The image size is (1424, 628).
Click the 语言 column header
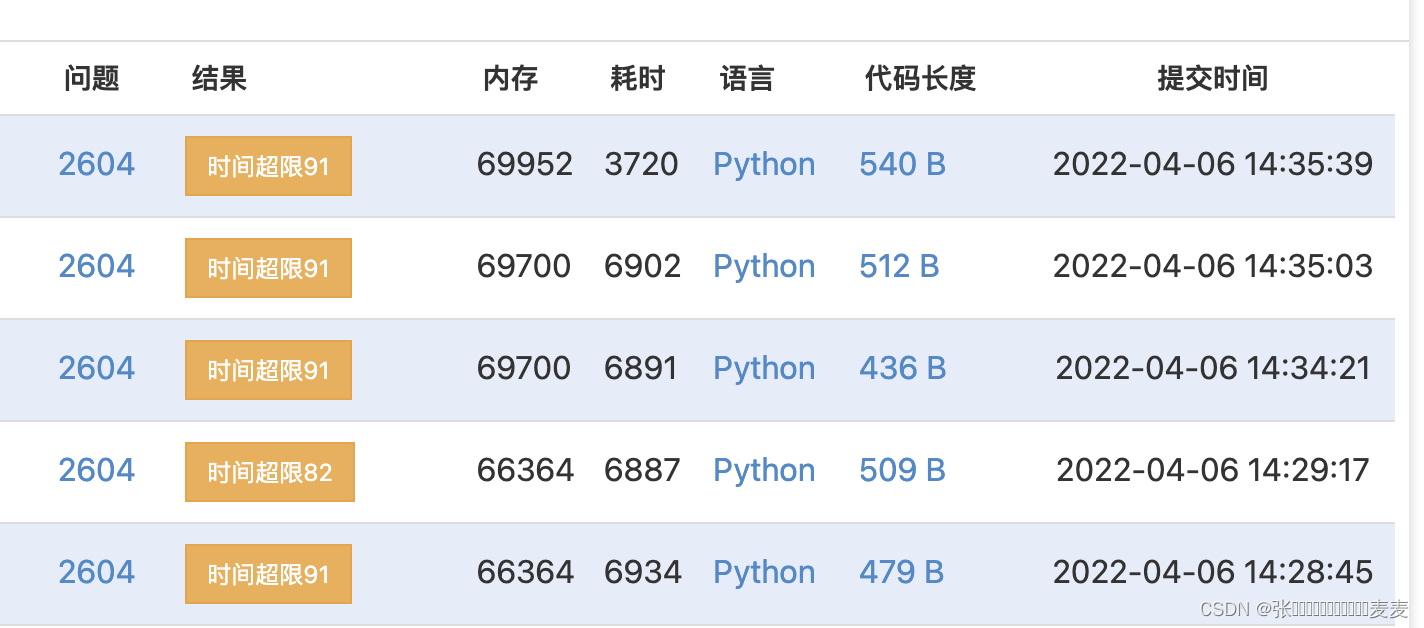click(x=746, y=78)
